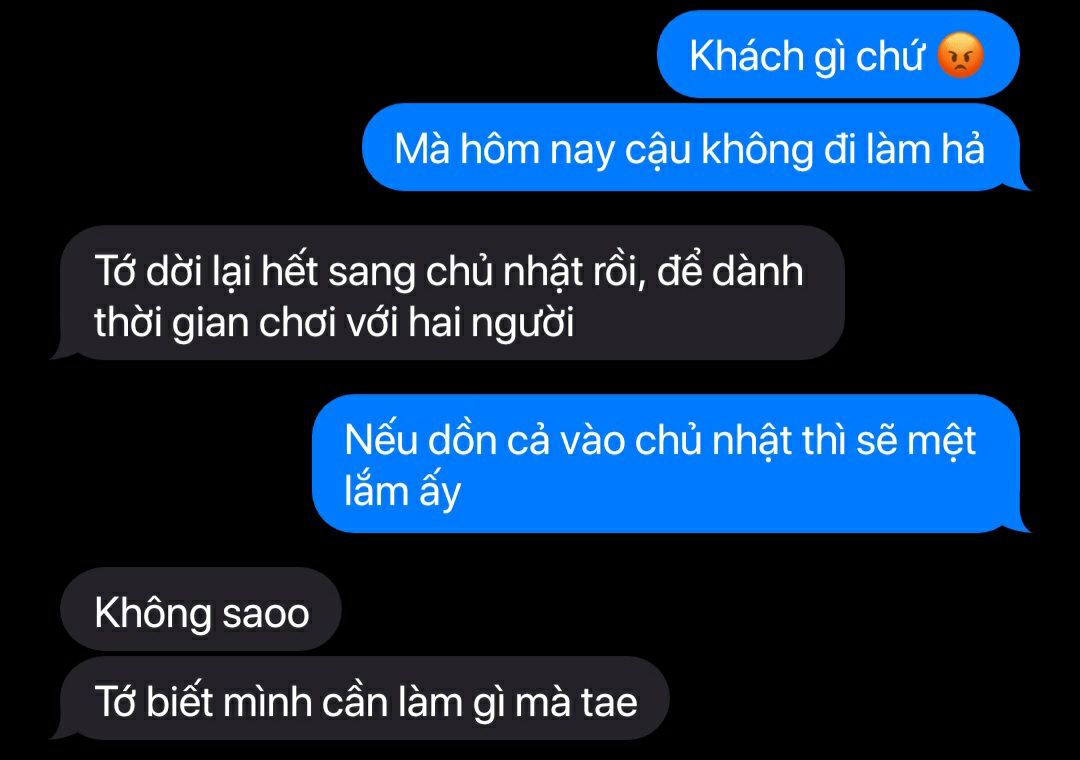Click the "Mà hôm nay cậu không đi làm hả" bubble
This screenshot has height=760, width=1080.
click(696, 147)
